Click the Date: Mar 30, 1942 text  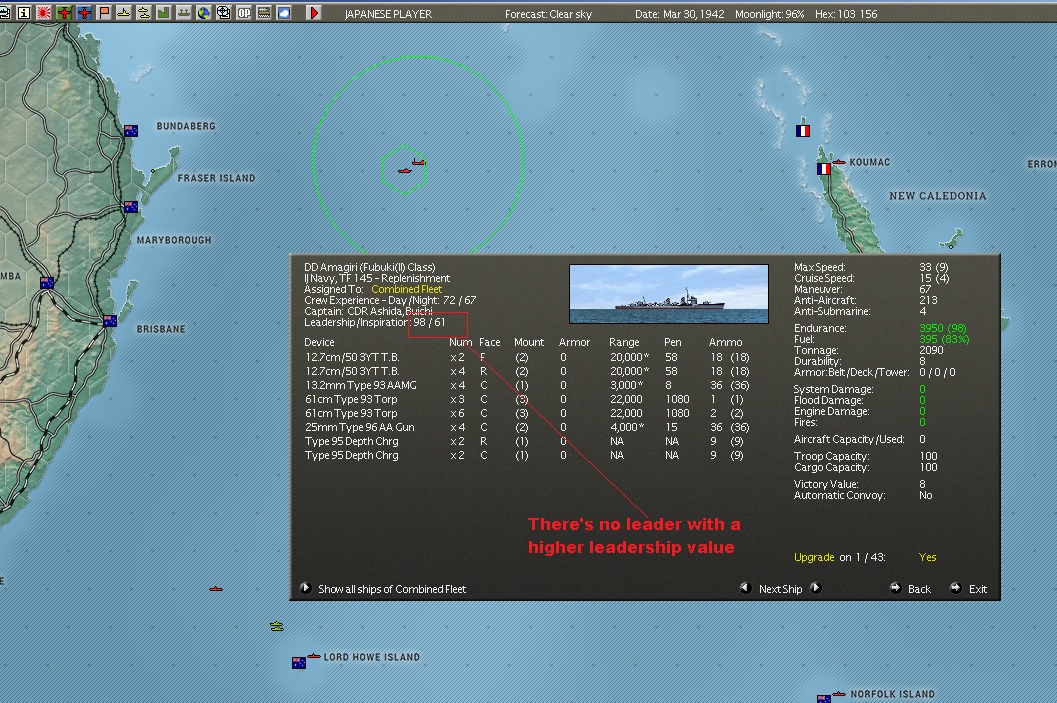pyautogui.click(x=680, y=13)
